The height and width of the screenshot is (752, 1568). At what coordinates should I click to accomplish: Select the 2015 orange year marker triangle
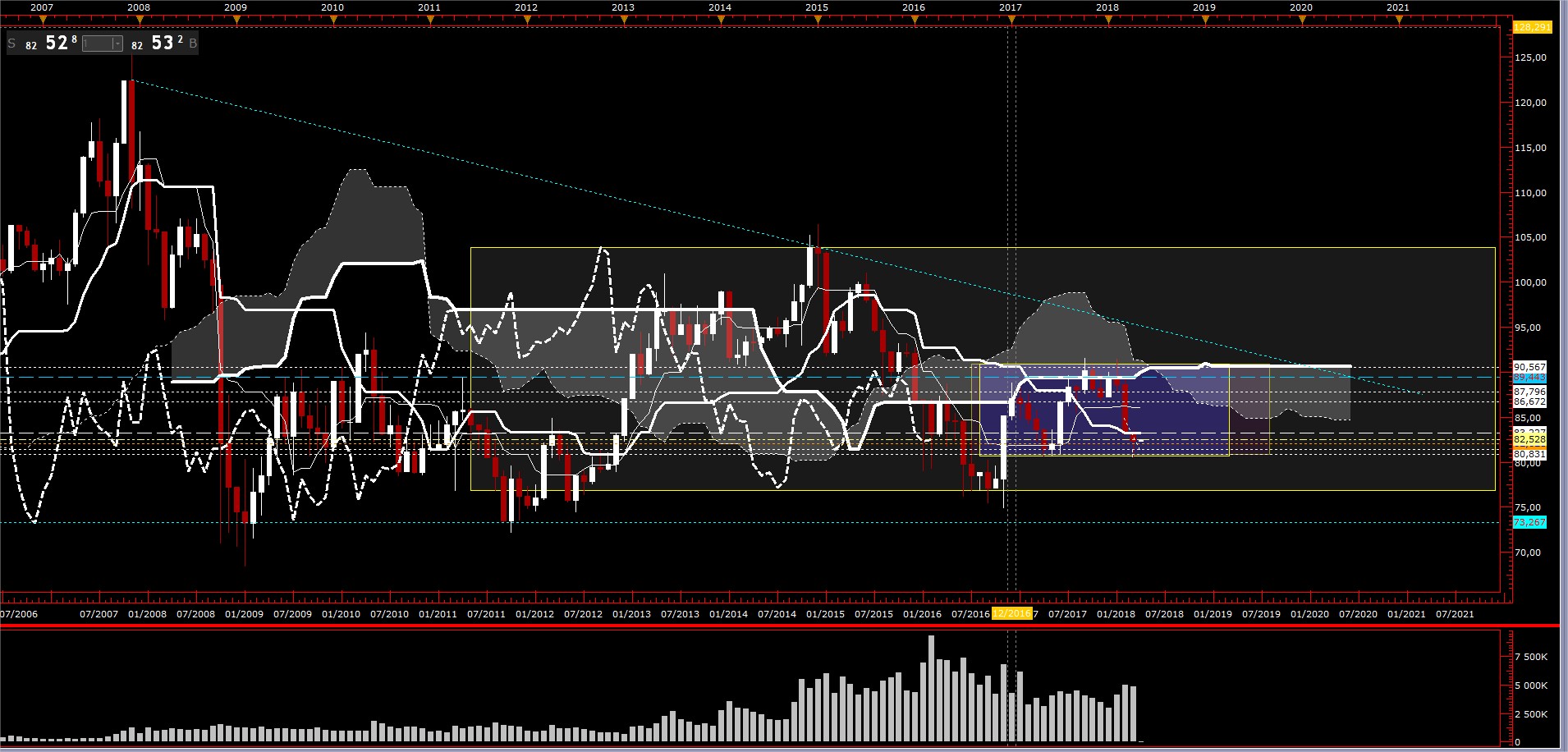click(x=817, y=19)
